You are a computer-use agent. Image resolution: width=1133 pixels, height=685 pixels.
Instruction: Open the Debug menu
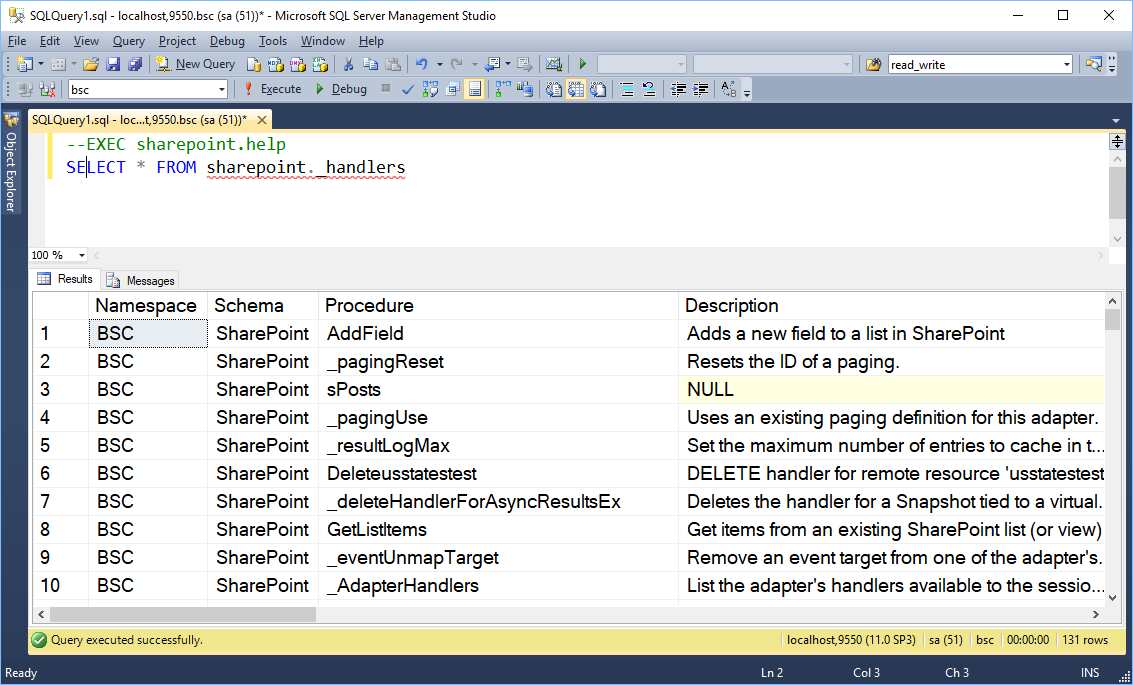(227, 41)
